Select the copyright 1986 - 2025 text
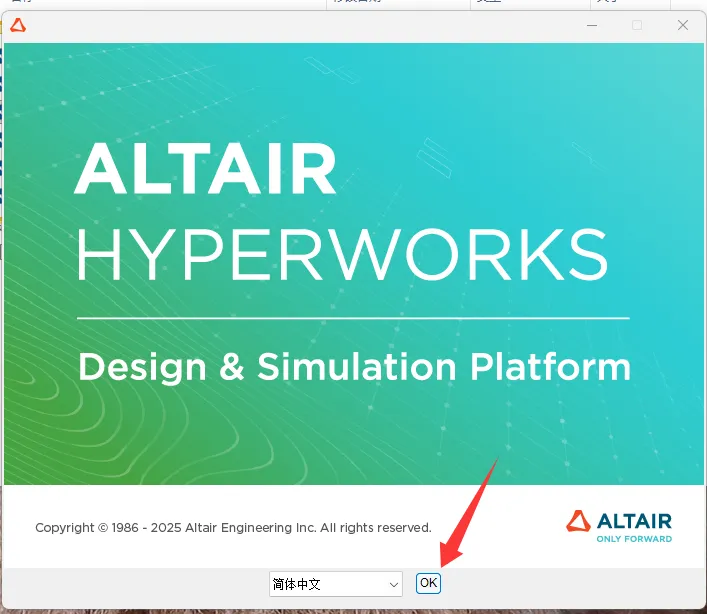 tap(233, 527)
